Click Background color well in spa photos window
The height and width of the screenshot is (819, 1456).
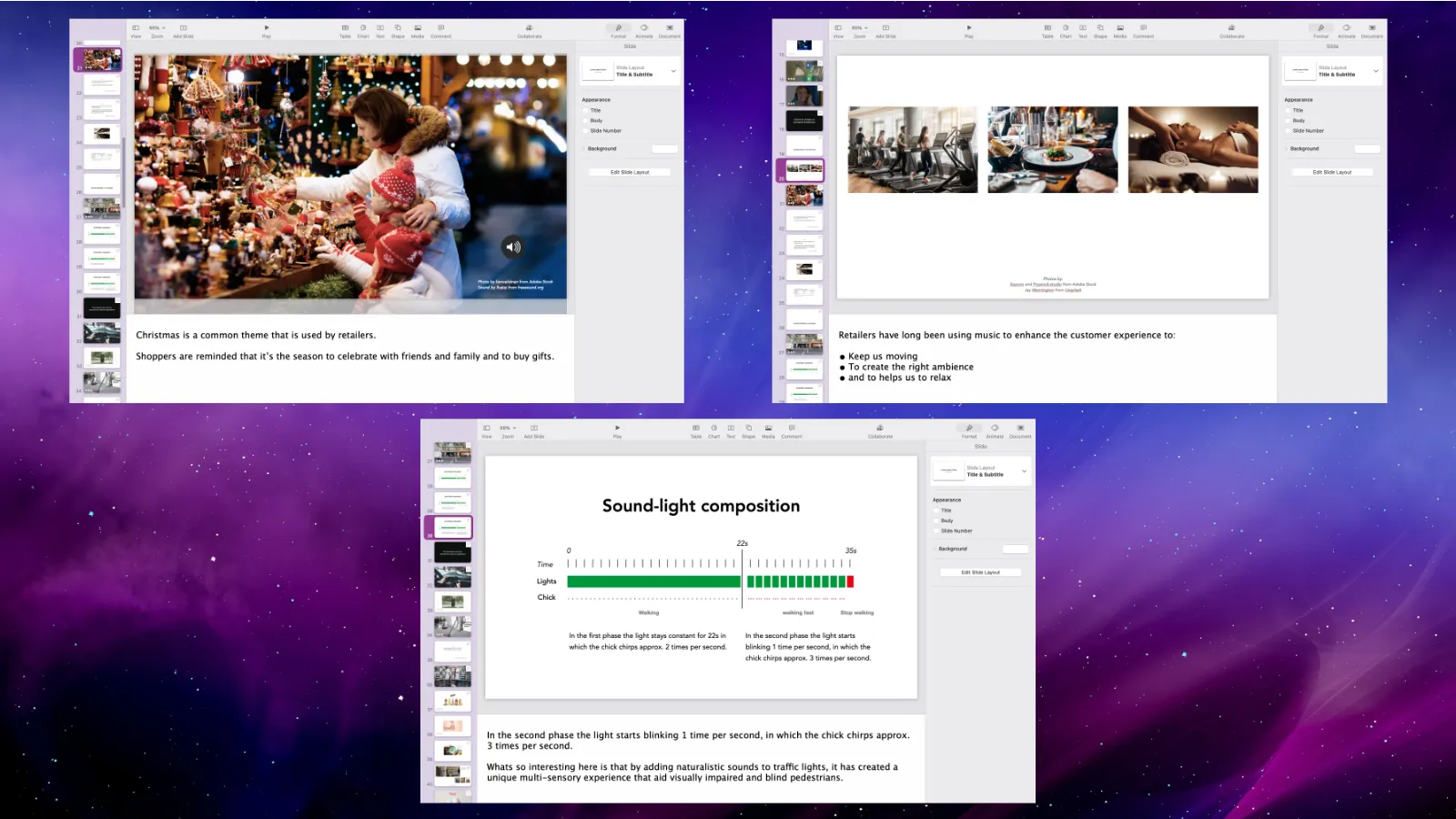pos(1368,148)
